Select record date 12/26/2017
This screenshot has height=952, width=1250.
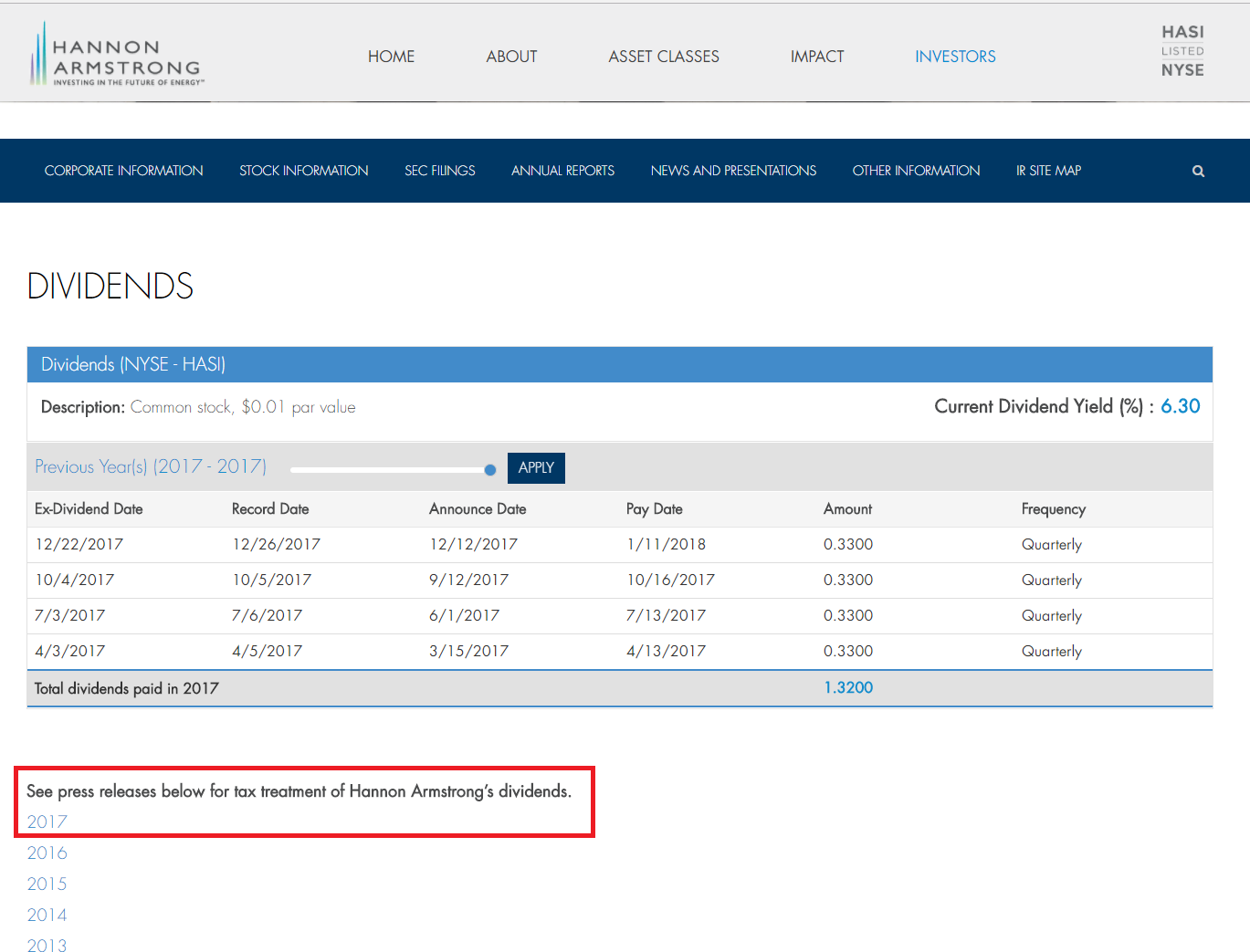[276, 545]
